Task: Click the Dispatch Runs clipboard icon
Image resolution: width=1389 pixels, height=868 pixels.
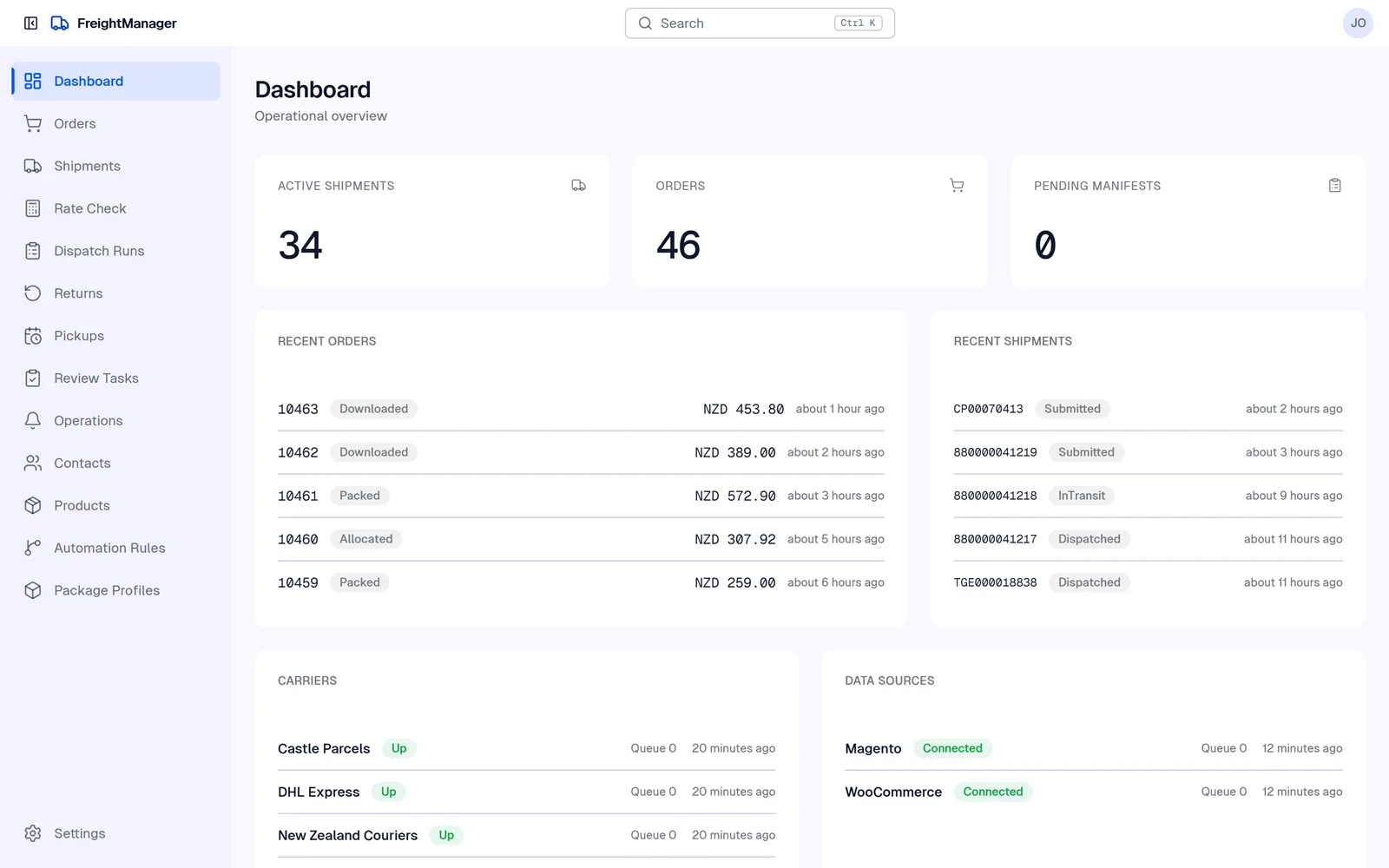Action: pyautogui.click(x=33, y=251)
